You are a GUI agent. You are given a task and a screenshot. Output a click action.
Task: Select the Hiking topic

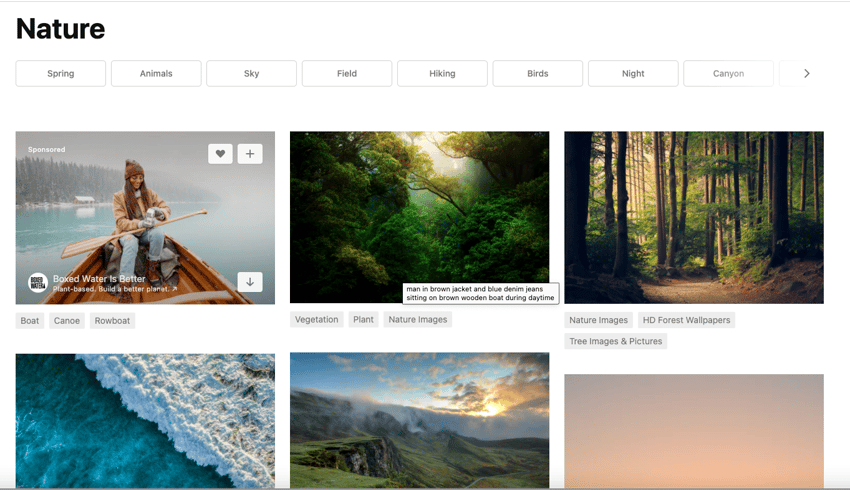pyautogui.click(x=442, y=73)
